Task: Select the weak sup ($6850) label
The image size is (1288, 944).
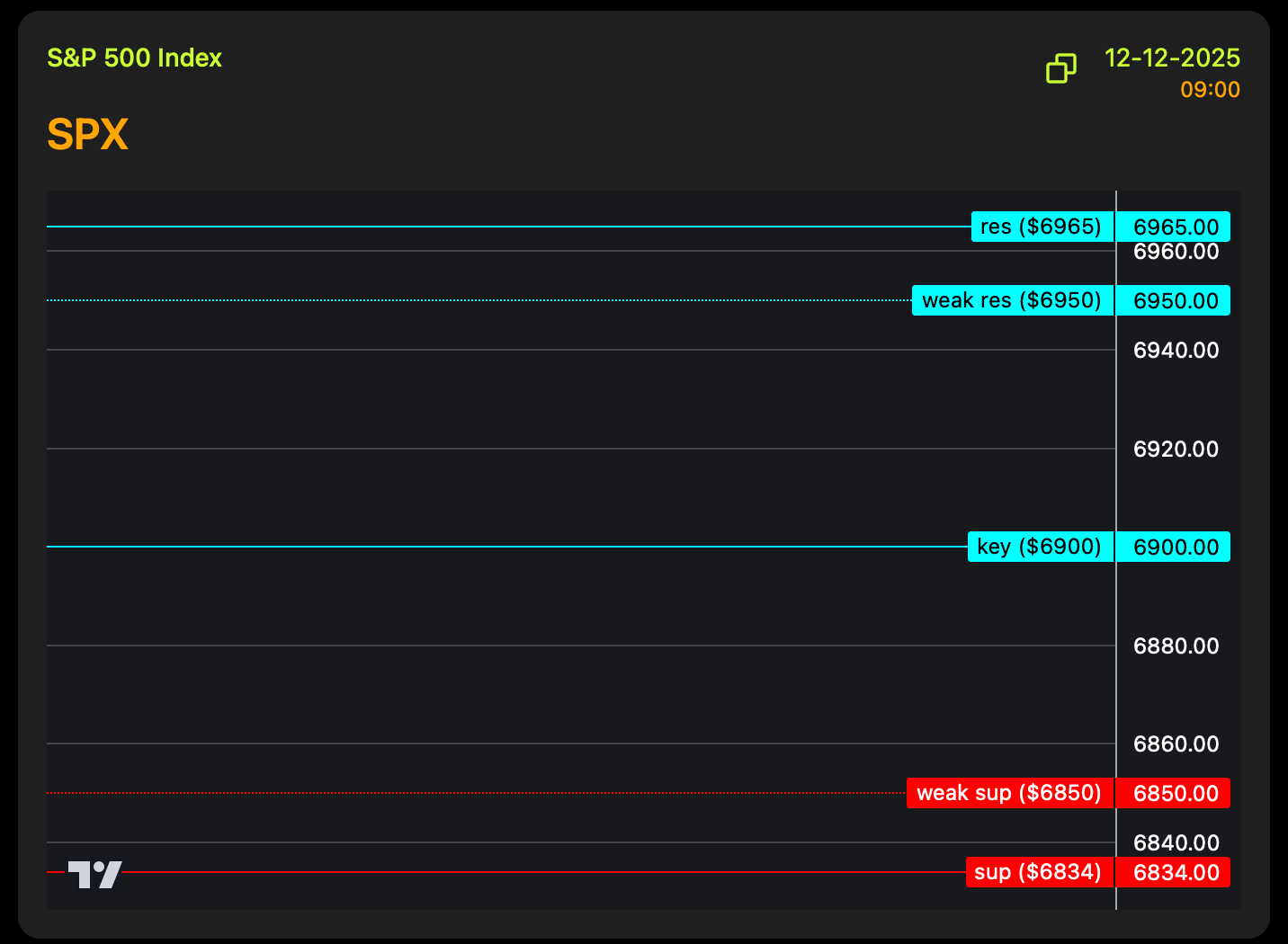Action: coord(1009,793)
